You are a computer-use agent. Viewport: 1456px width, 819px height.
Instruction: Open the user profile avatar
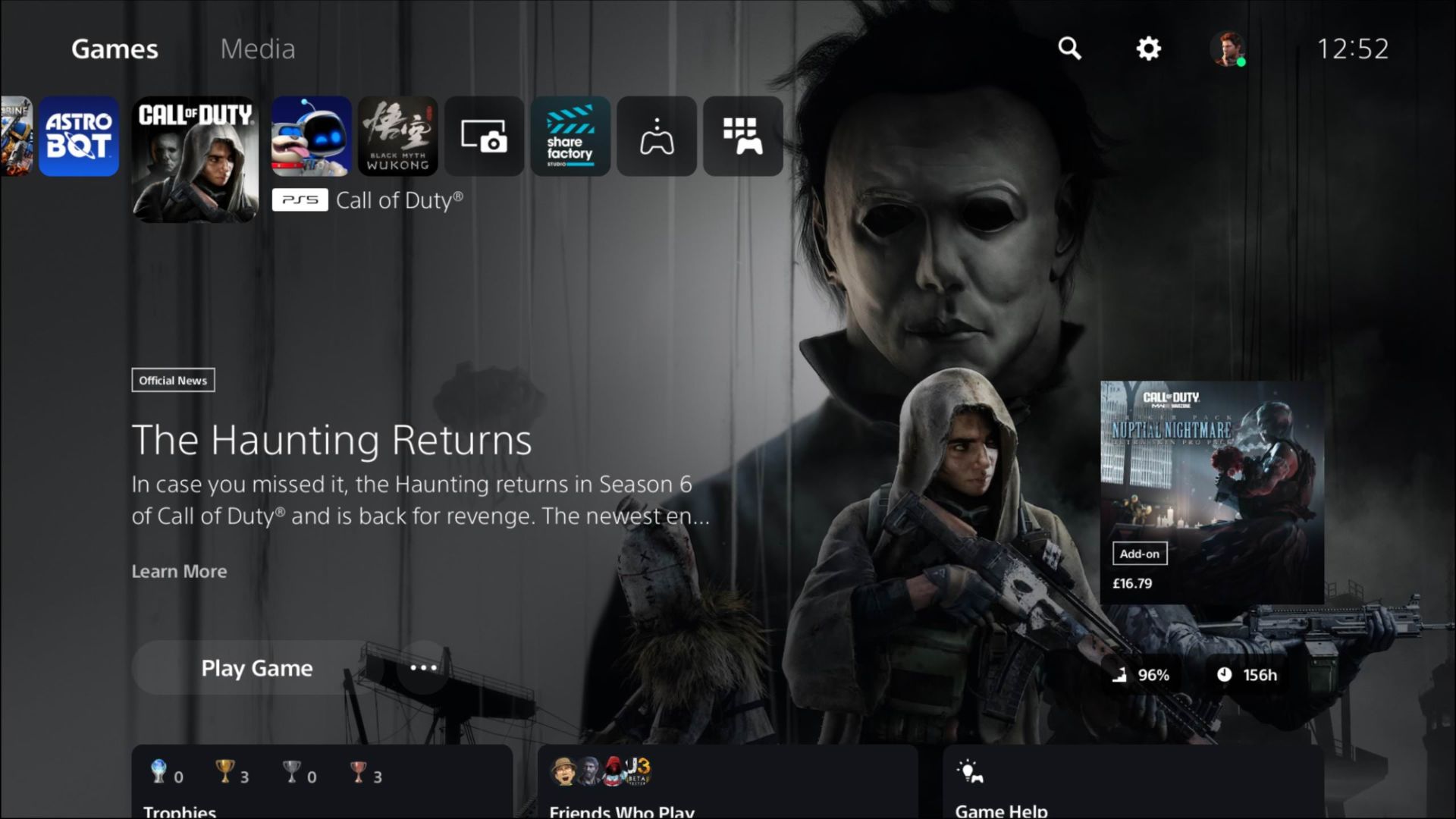(1227, 49)
